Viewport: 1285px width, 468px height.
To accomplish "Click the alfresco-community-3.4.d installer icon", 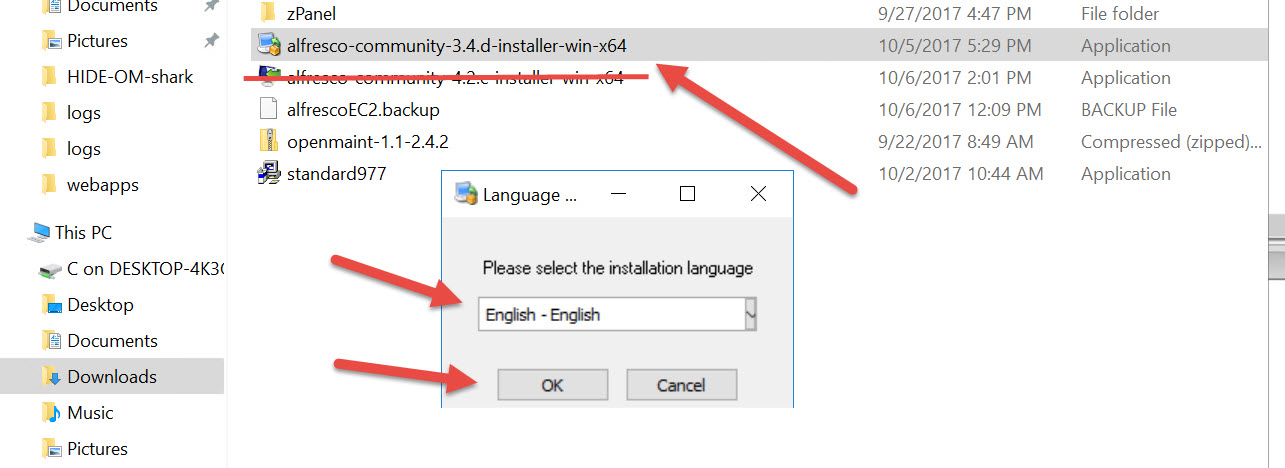I will (x=268, y=46).
